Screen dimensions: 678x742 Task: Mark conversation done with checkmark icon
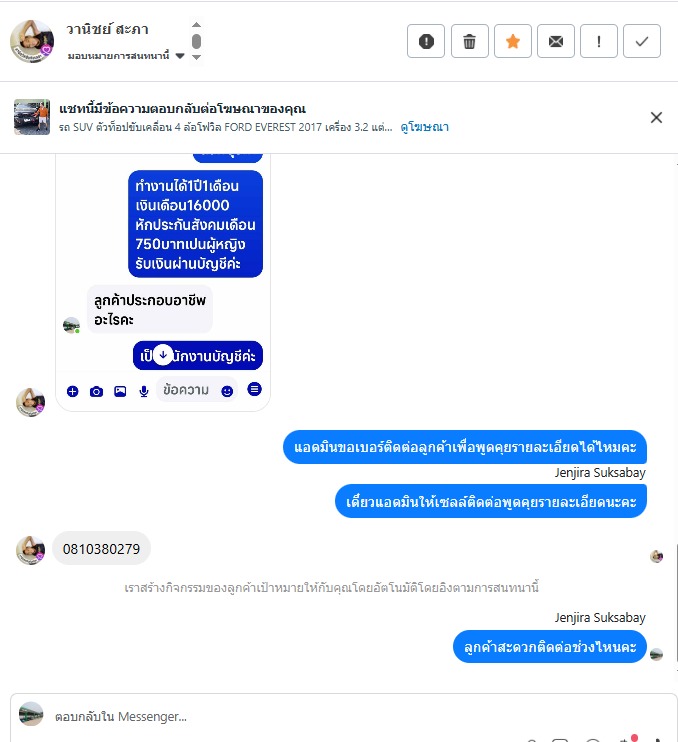642,41
